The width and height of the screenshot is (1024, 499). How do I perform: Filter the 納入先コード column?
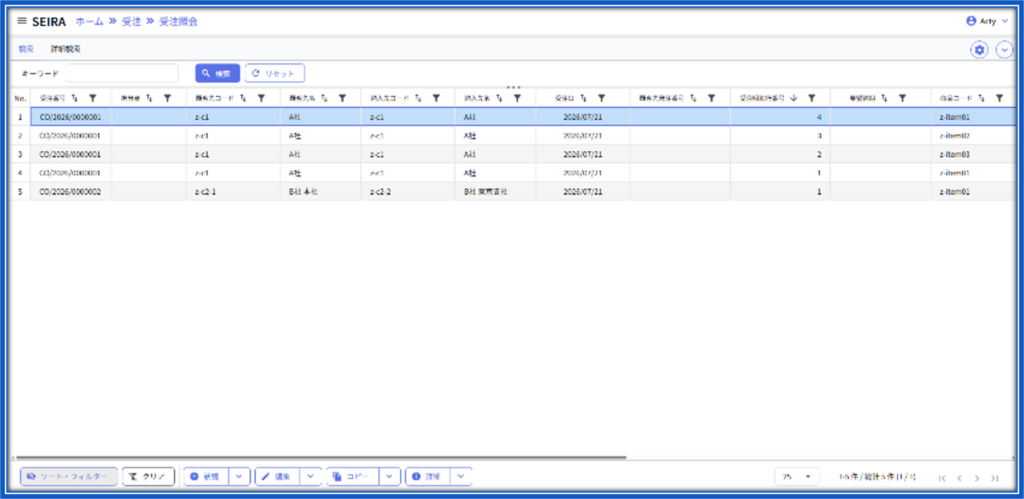[x=436, y=98]
